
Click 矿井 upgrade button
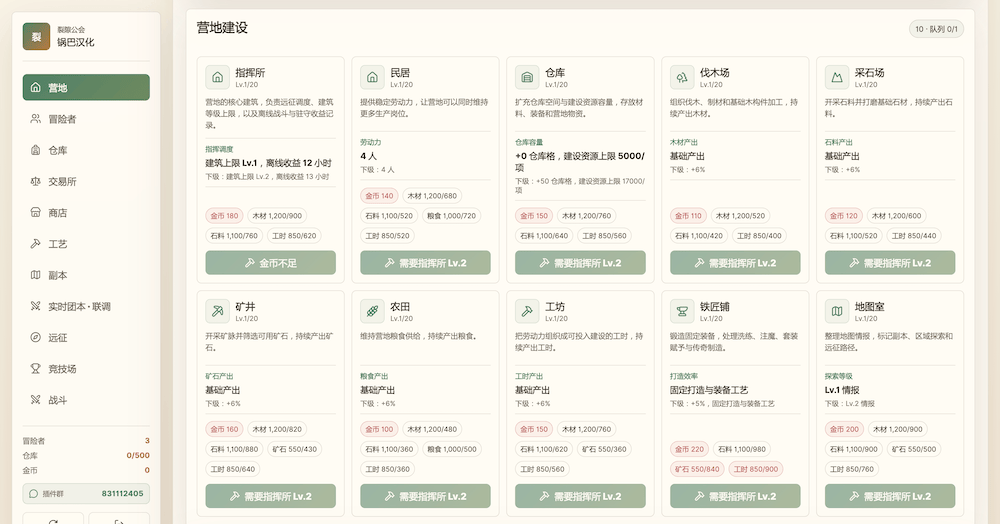tap(270, 496)
